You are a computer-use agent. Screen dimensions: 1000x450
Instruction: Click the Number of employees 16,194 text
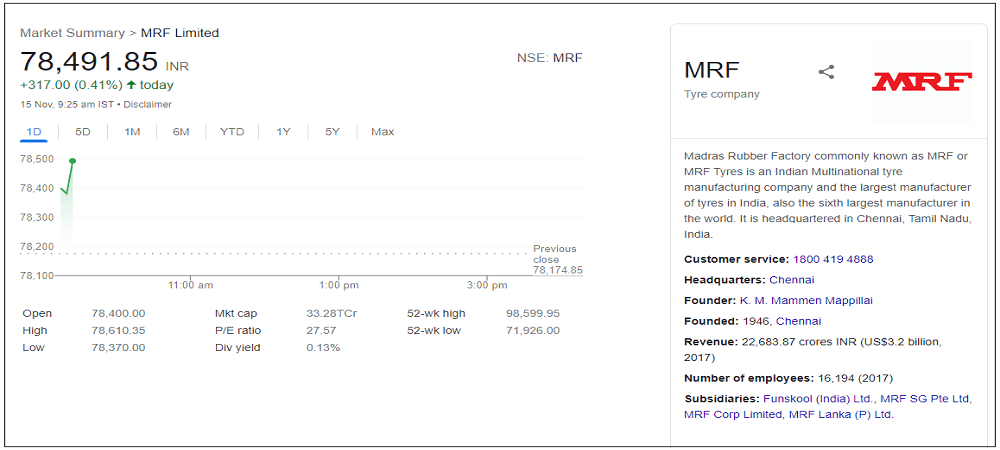(x=789, y=378)
